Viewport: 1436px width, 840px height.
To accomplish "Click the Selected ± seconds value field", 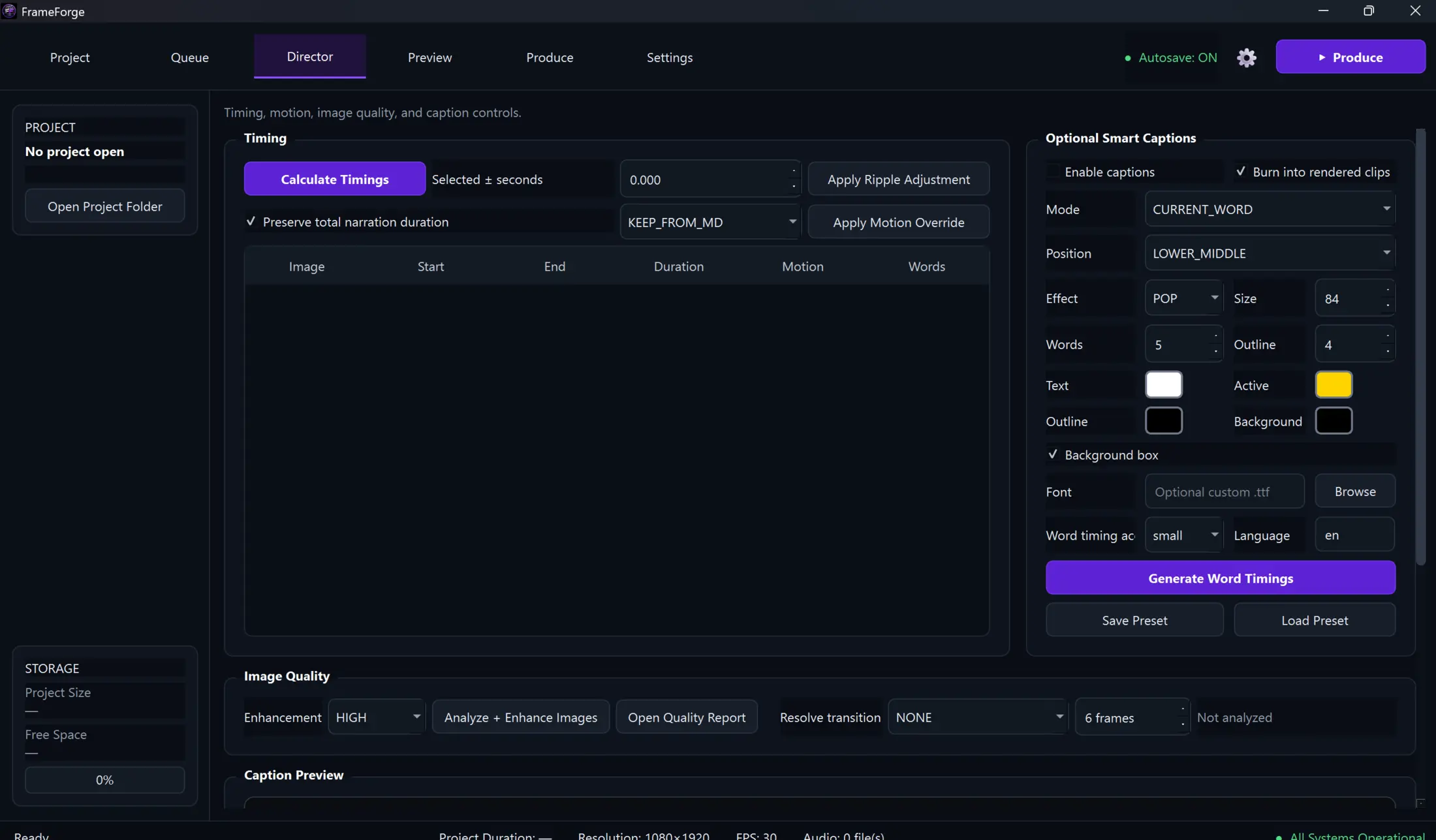I will (x=710, y=179).
